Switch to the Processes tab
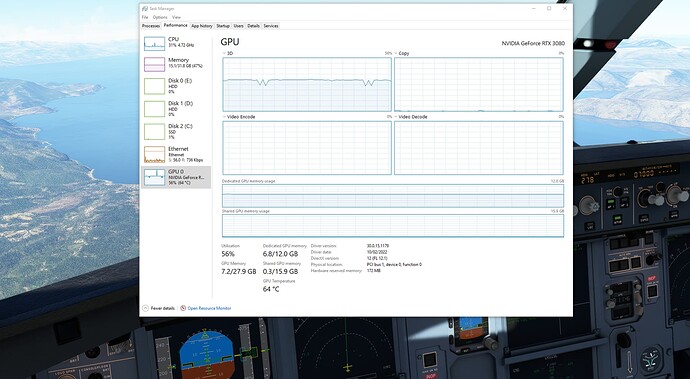 (x=151, y=26)
